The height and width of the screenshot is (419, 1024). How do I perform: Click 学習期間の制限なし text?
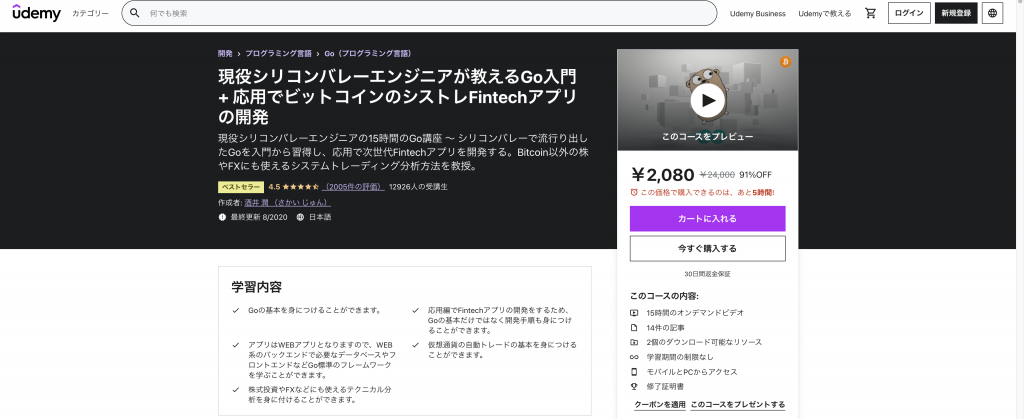coord(680,357)
